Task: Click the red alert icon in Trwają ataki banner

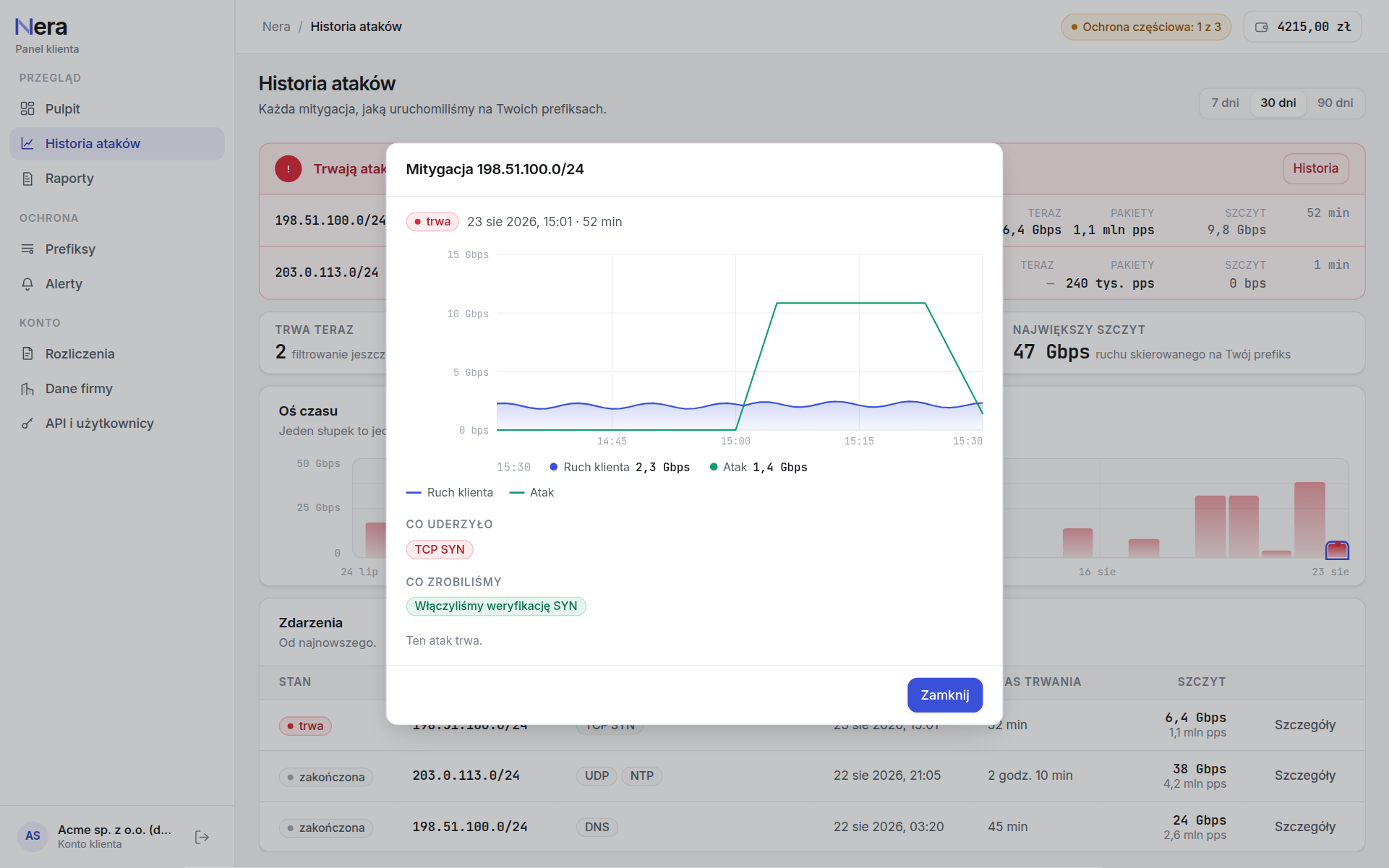Action: tap(289, 169)
